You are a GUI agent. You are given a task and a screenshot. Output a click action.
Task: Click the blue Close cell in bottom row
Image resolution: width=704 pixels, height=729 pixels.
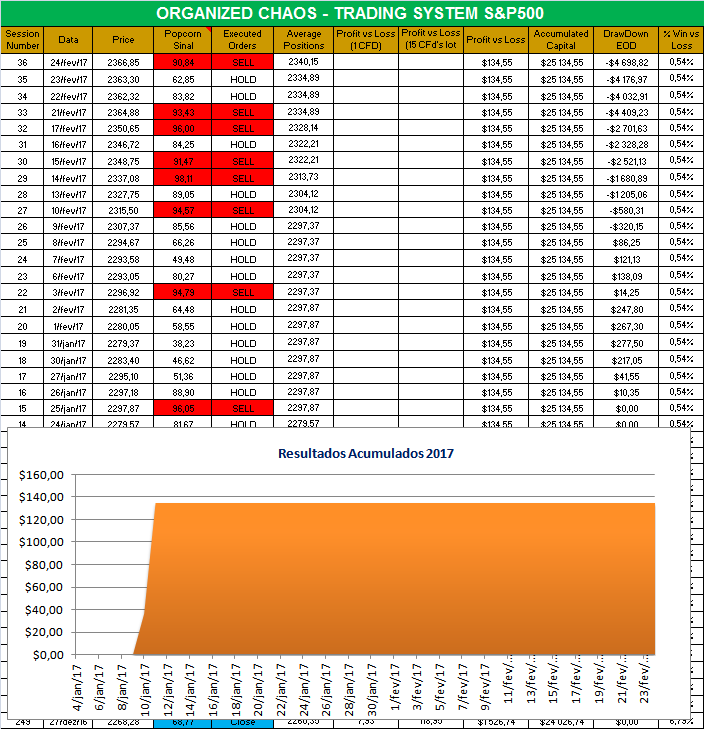tap(242, 723)
